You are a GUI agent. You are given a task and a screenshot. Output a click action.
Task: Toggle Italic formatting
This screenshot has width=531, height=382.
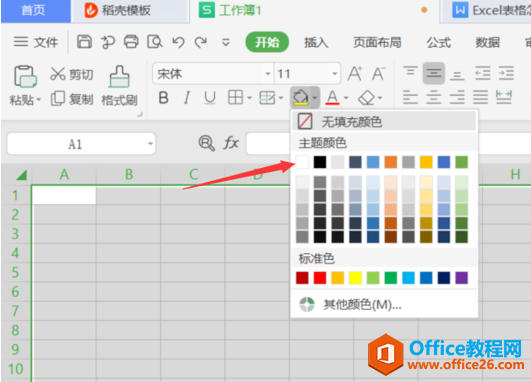pos(187,98)
